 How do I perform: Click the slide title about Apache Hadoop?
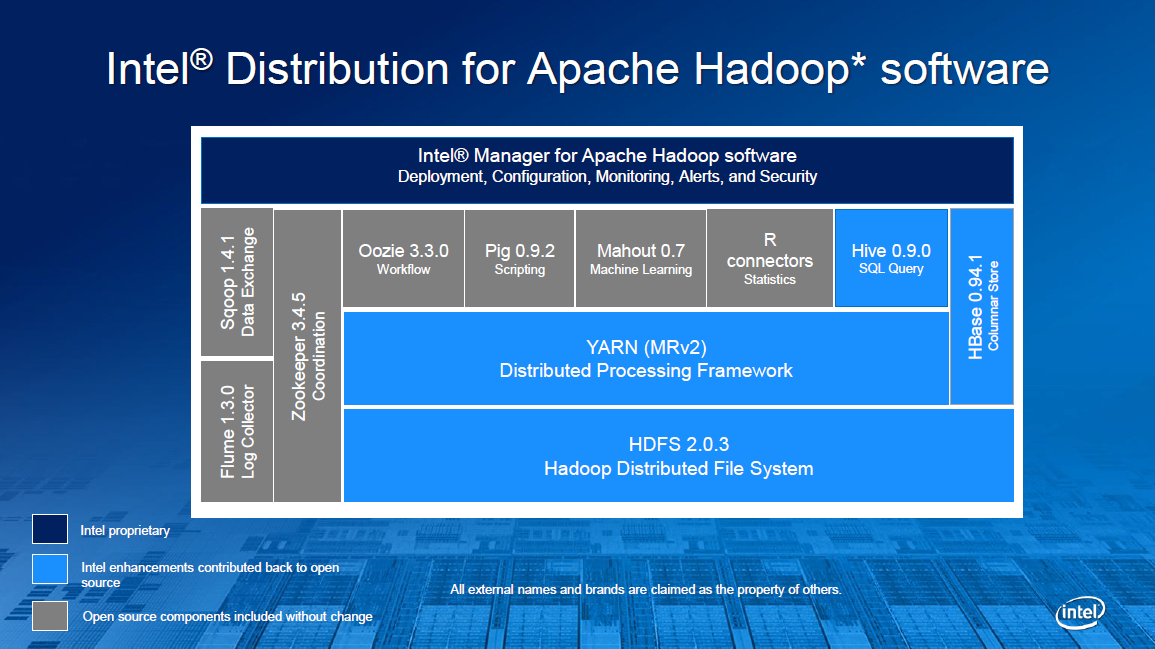coord(577,70)
